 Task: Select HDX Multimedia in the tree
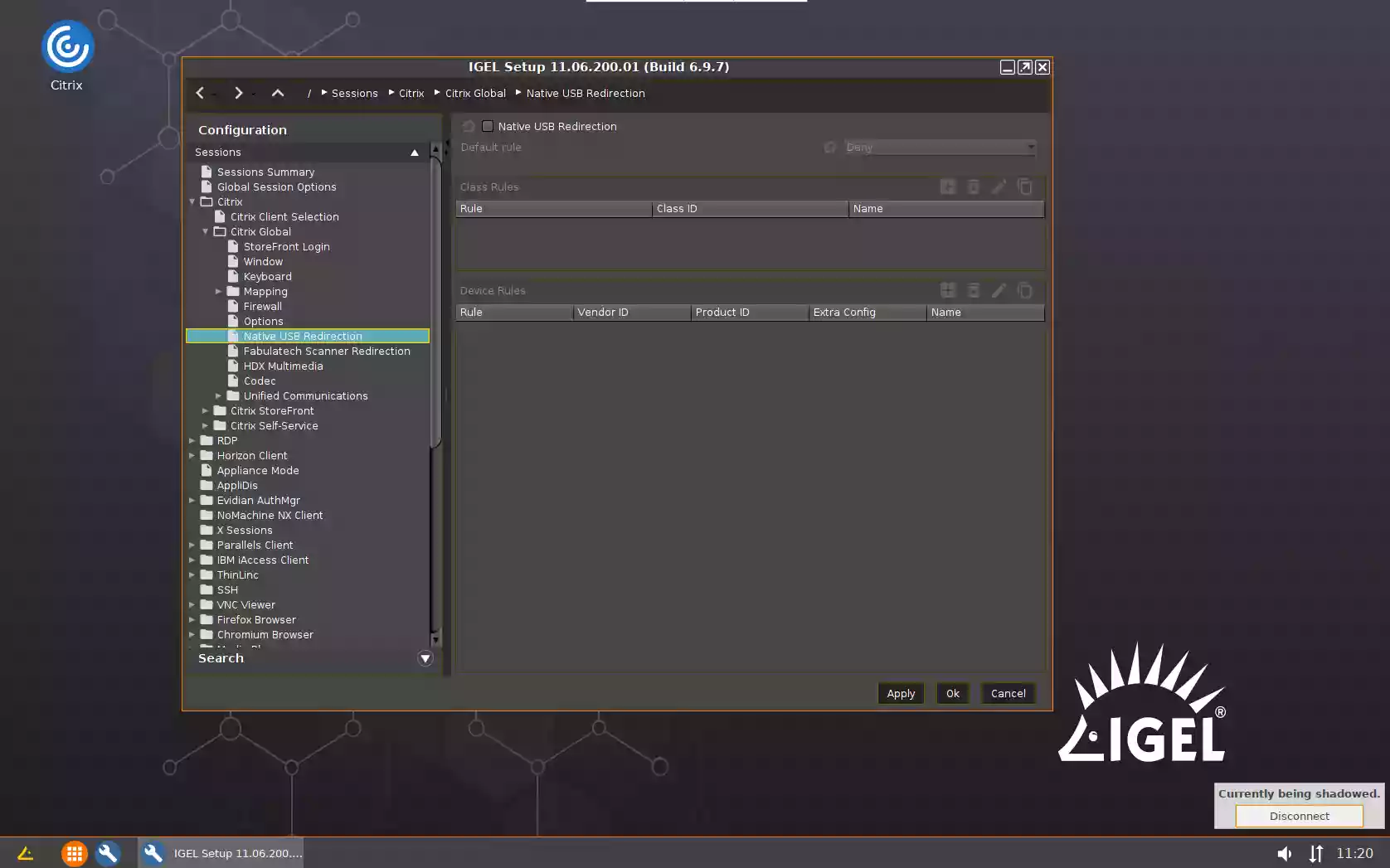[283, 366]
